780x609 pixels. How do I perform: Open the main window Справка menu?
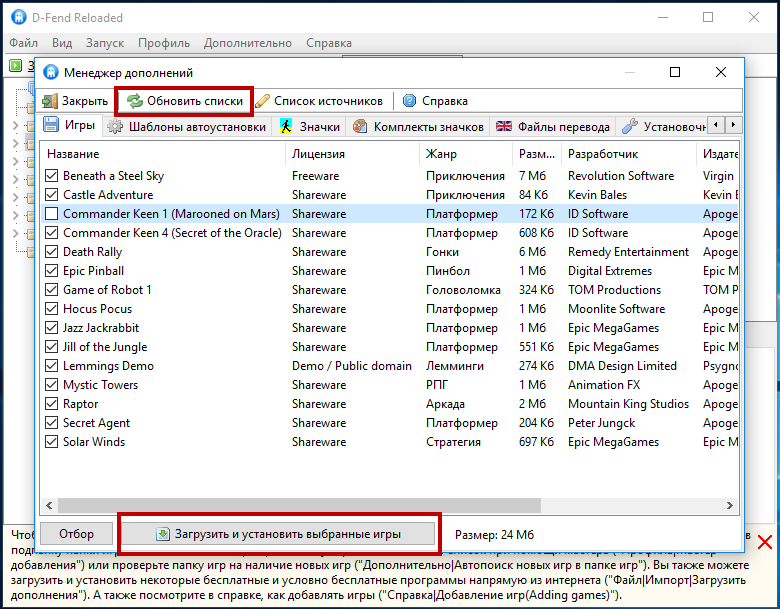[x=329, y=43]
